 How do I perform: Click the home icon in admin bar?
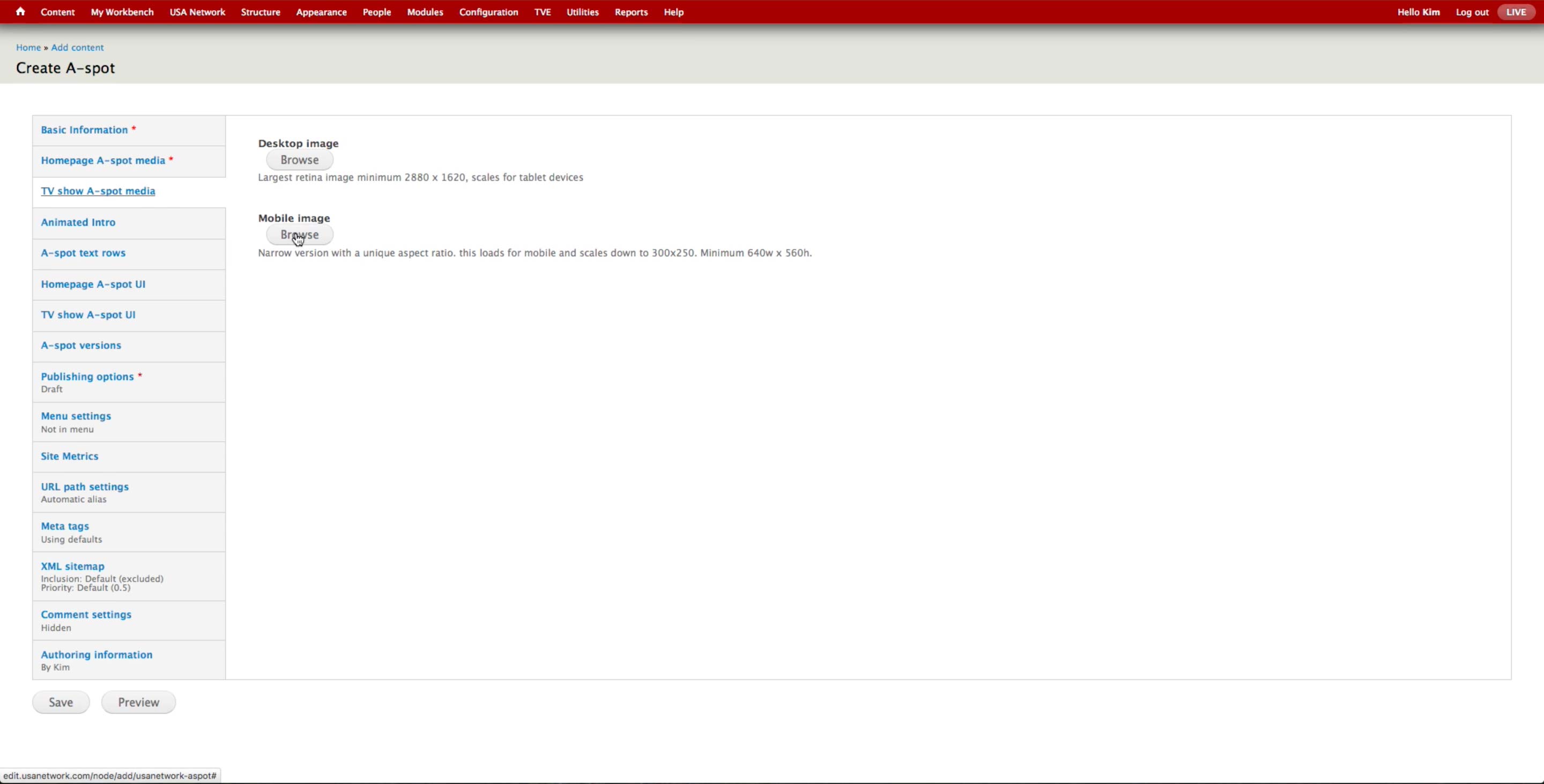20,11
